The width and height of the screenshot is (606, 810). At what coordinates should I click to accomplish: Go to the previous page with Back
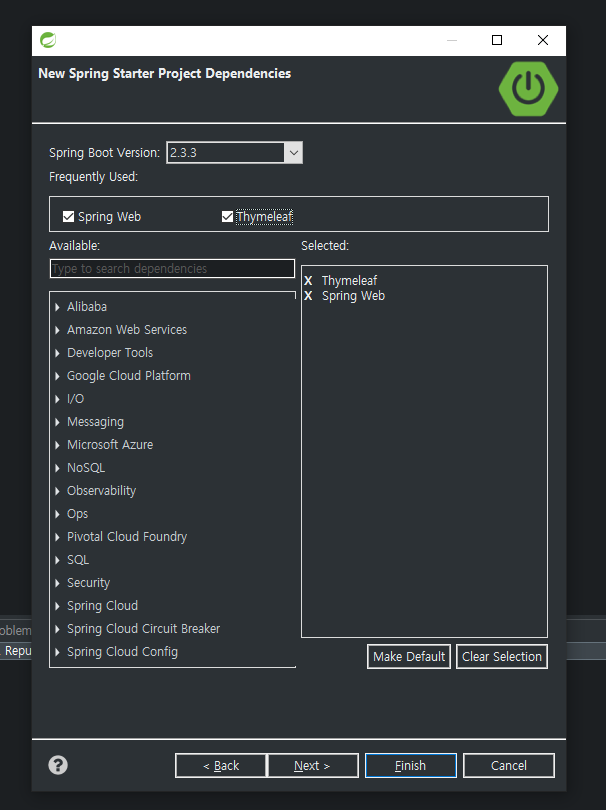pyautogui.click(x=221, y=766)
